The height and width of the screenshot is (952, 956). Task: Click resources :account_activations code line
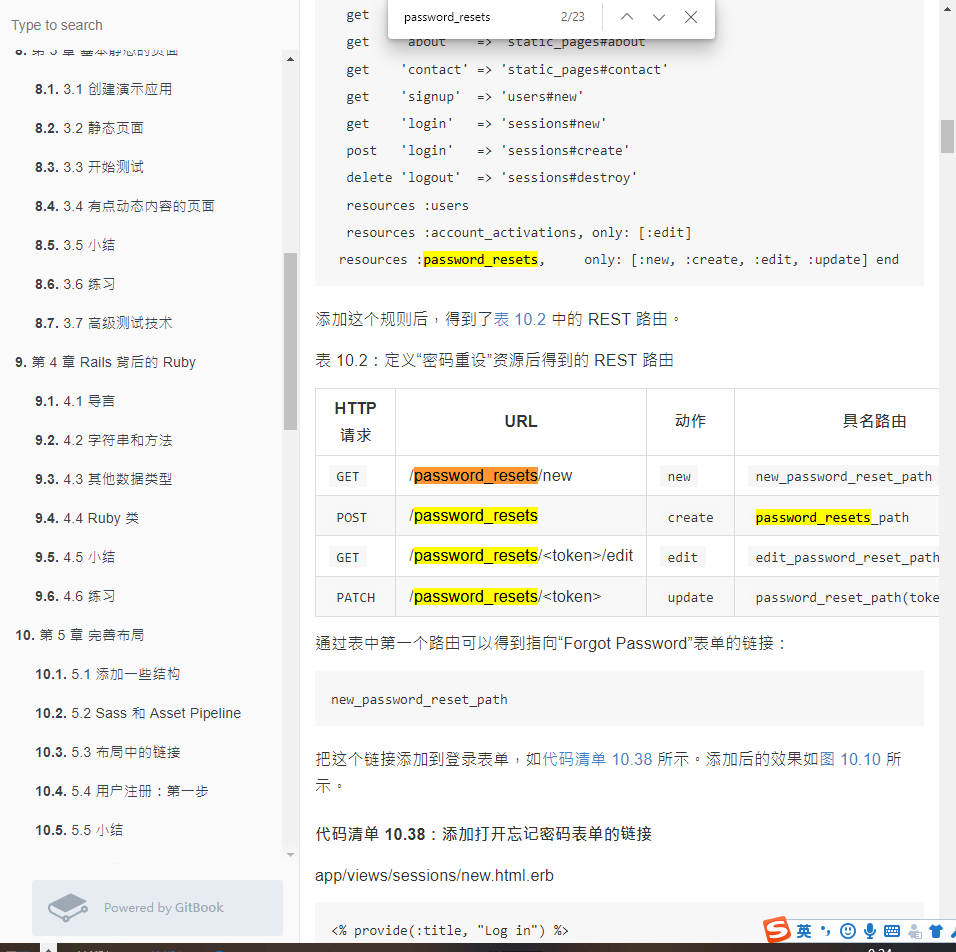pos(519,233)
